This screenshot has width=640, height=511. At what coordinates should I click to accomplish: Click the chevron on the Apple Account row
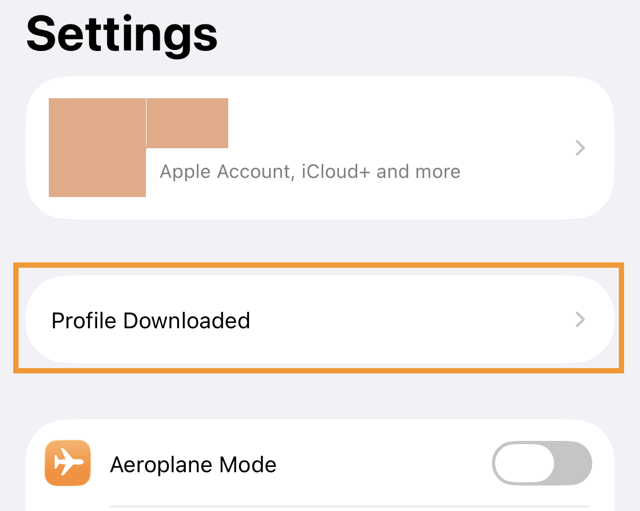580,148
